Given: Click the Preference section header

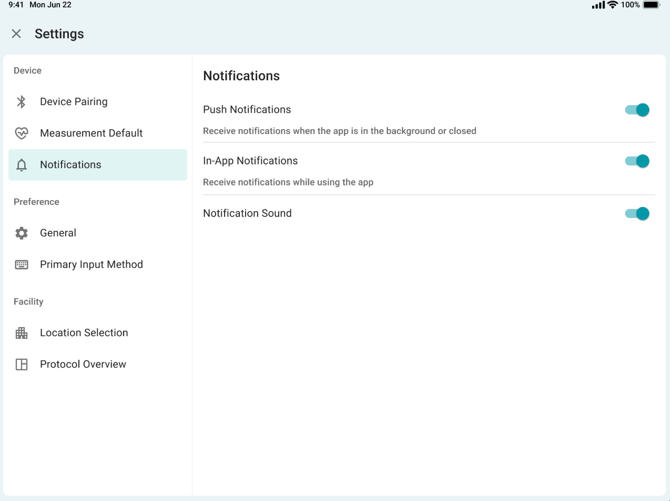Looking at the screenshot, I should [x=36, y=202].
